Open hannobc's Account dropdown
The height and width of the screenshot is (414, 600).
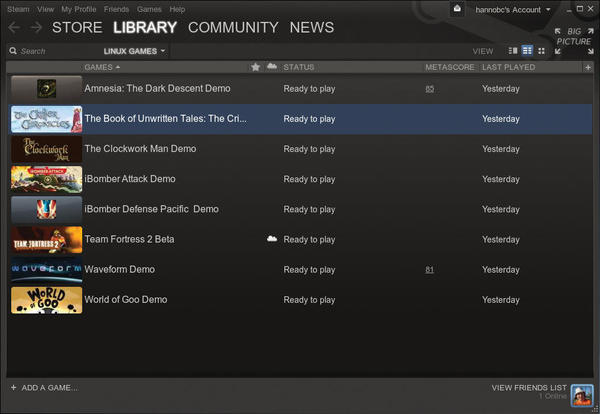(x=513, y=10)
